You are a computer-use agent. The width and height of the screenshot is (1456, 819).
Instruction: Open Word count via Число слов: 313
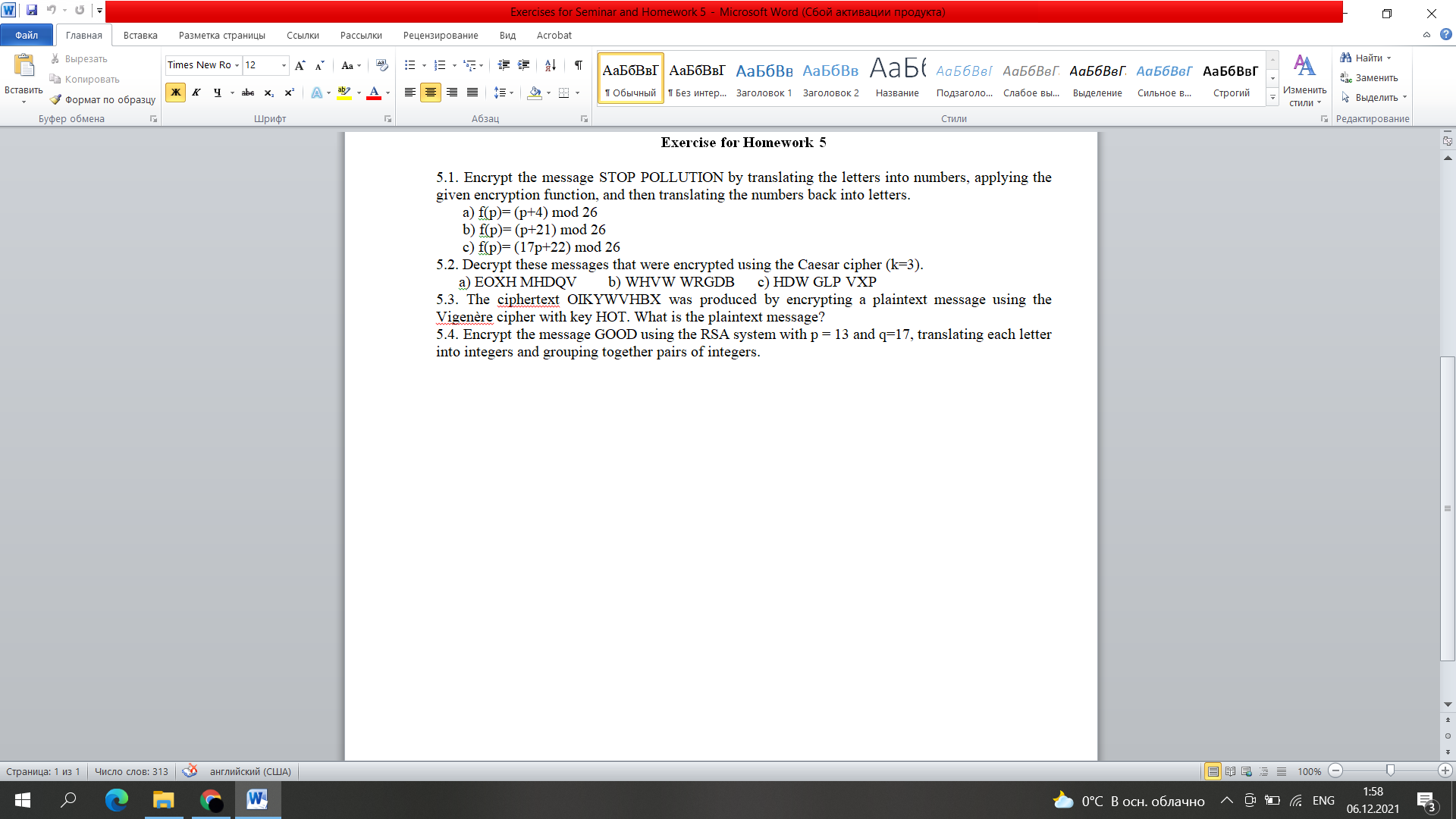pos(130,771)
